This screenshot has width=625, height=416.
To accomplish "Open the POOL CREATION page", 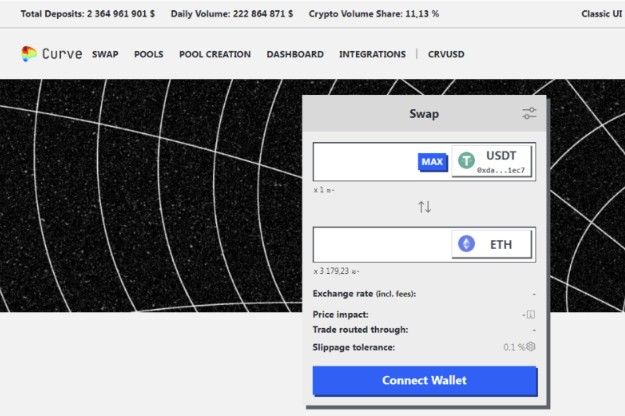I will coord(215,54).
